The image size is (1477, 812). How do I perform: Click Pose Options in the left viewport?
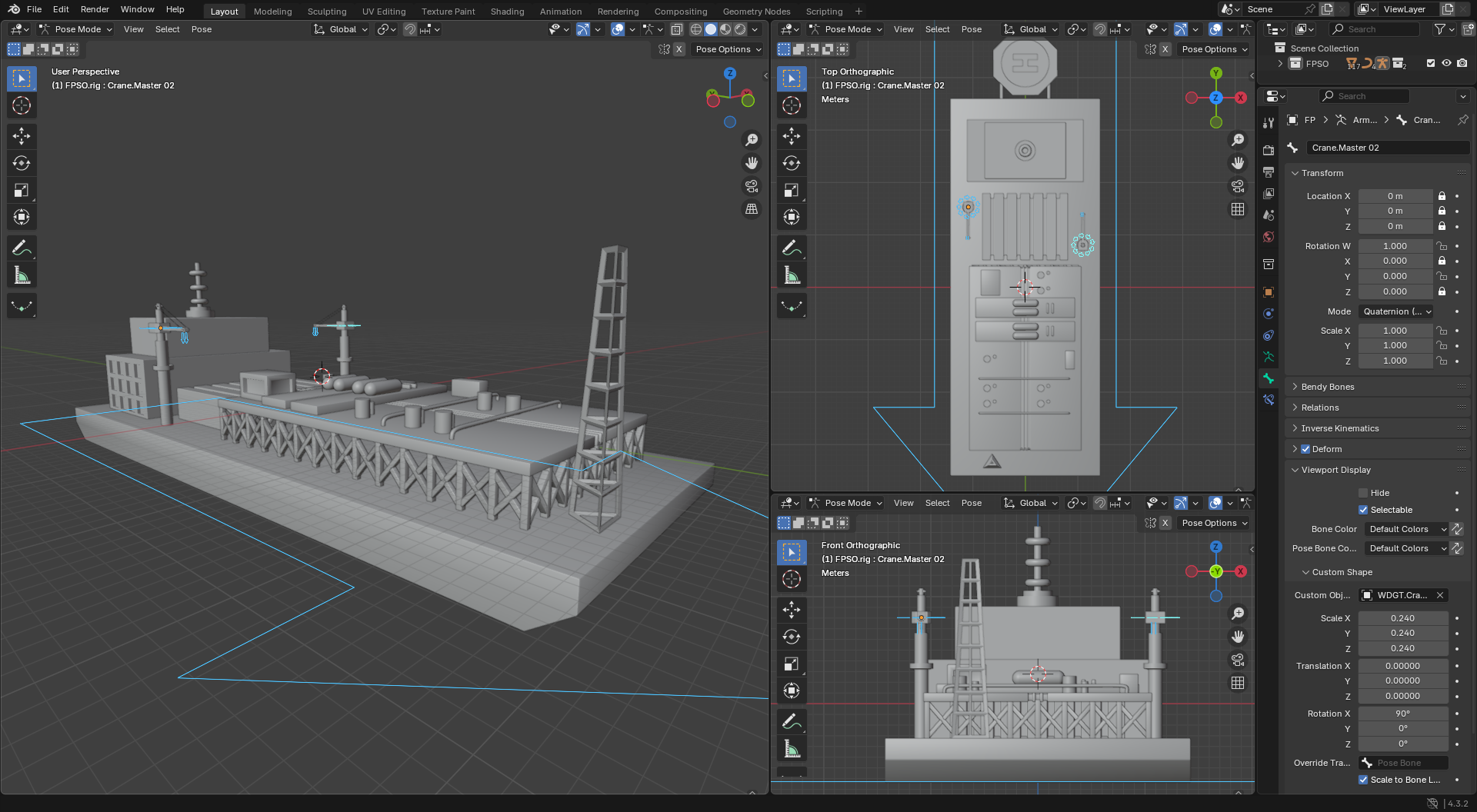point(728,49)
